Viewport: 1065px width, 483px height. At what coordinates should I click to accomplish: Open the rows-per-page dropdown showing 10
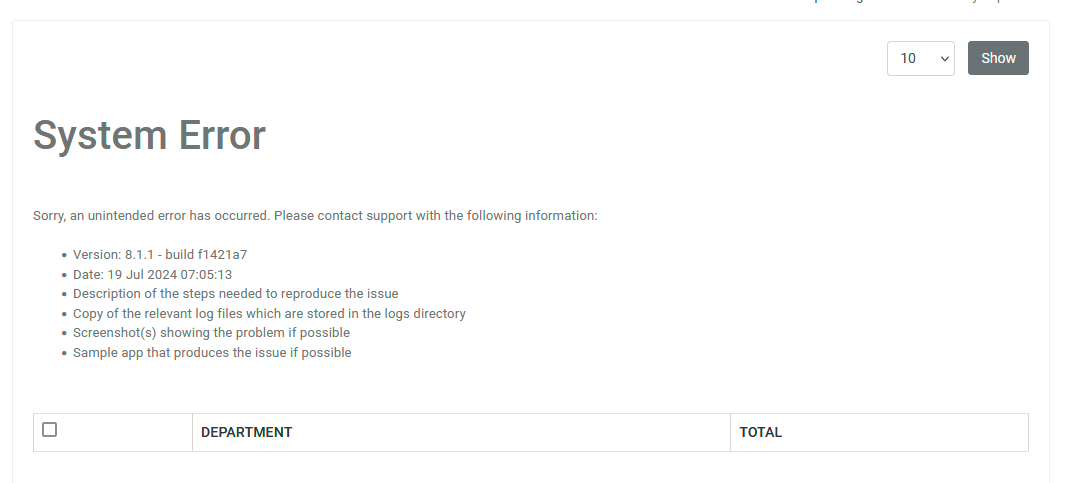[920, 58]
